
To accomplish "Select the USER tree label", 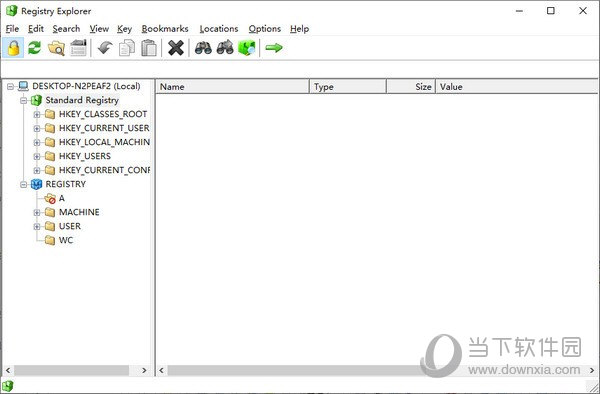I will pos(70,226).
